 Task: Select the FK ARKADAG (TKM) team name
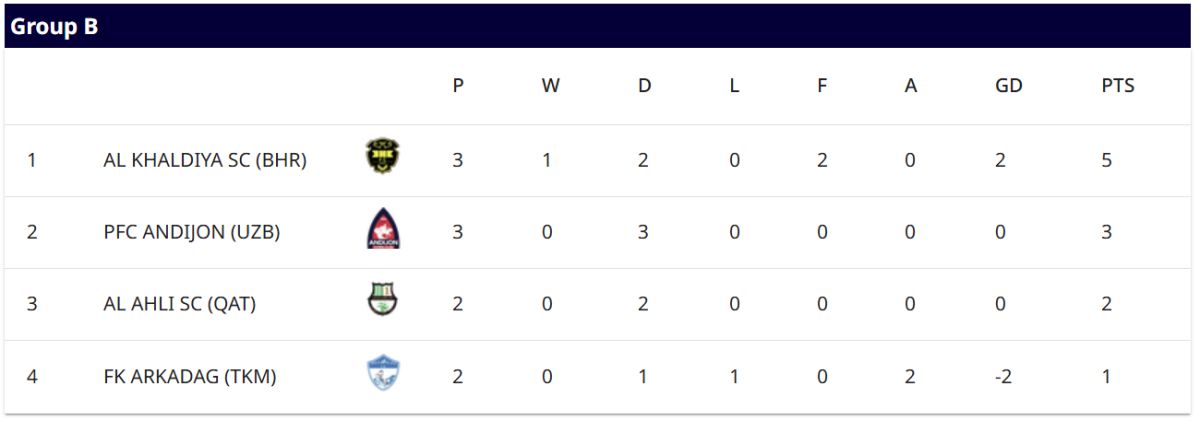pos(190,377)
